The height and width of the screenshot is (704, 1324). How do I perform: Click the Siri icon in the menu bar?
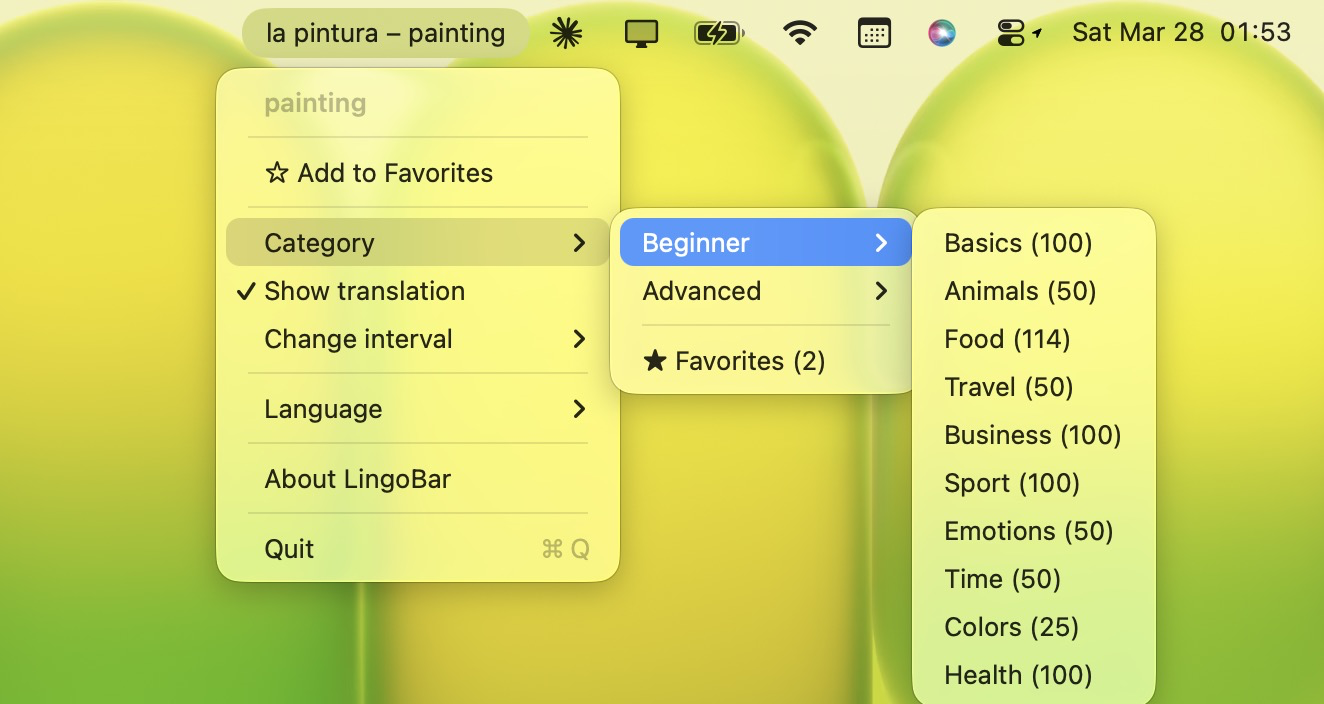coord(942,31)
